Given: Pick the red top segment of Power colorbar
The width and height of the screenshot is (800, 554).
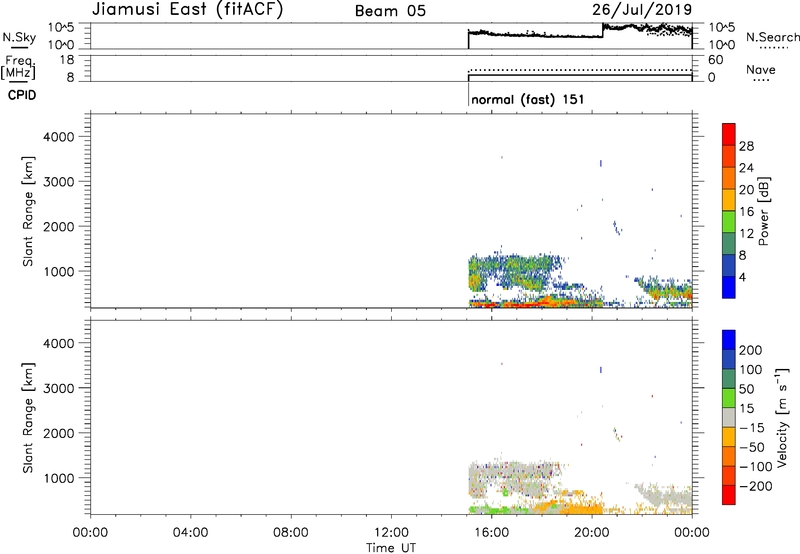Looking at the screenshot, I should [x=729, y=135].
